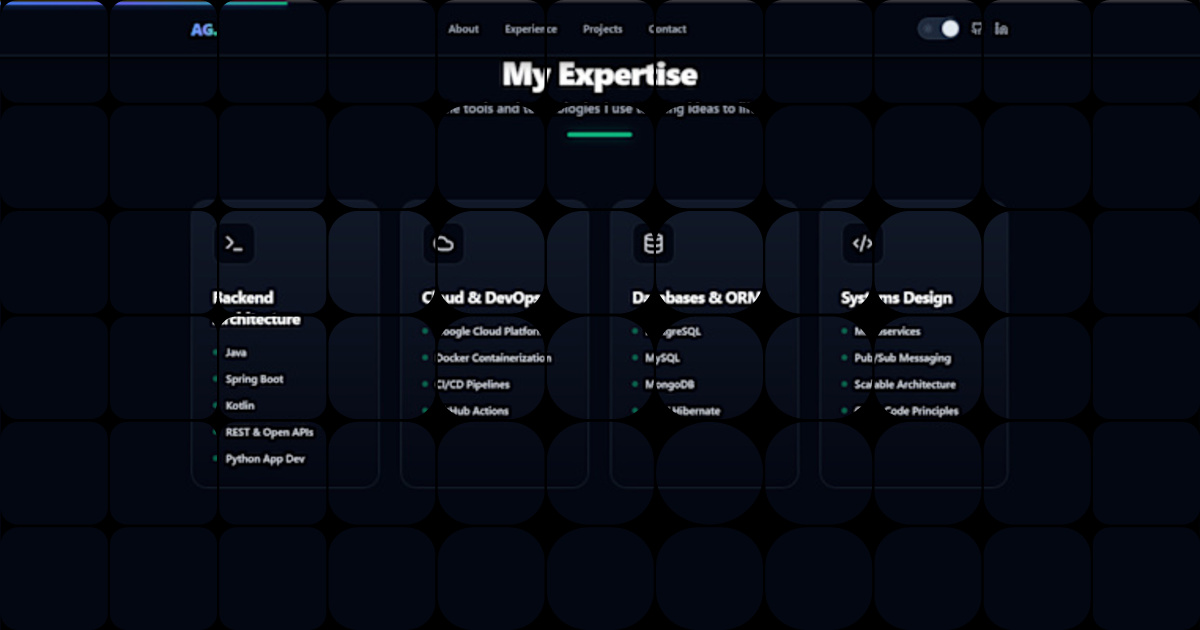Click the CI/CD Pipelines item
Screen dimensions: 1200x630
[x=472, y=385]
